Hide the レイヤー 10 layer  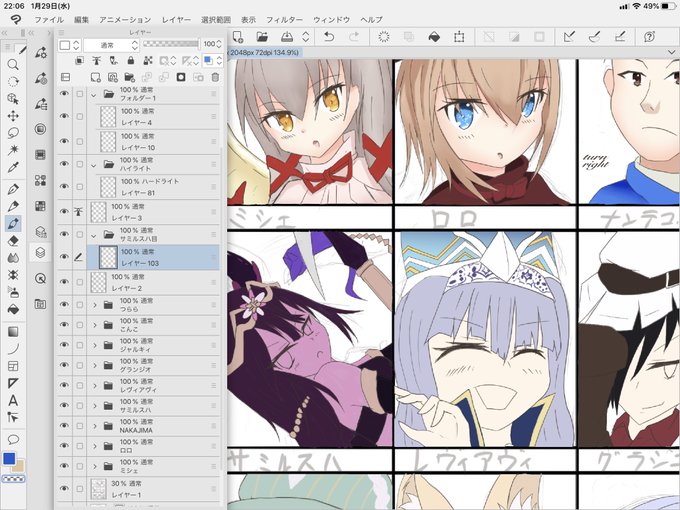pyautogui.click(x=64, y=141)
